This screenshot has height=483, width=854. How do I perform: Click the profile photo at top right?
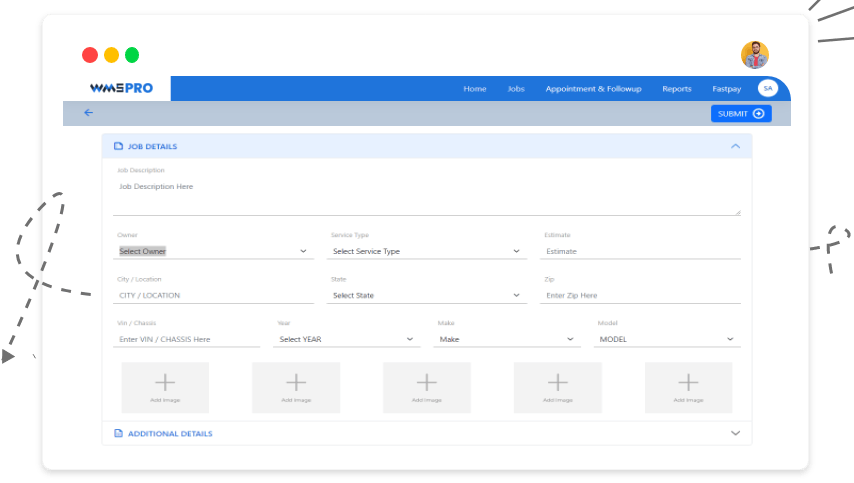point(754,55)
